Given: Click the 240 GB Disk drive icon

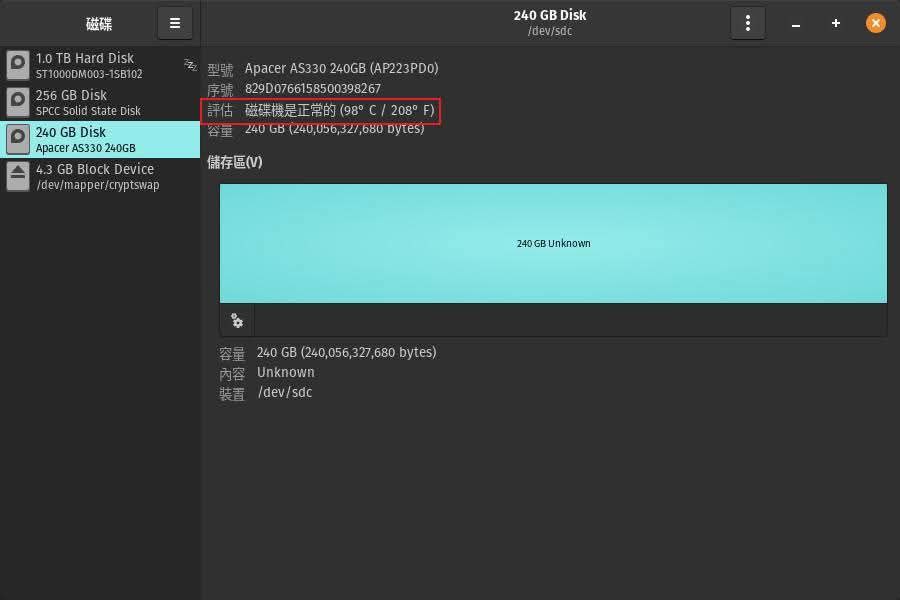Looking at the screenshot, I should pos(18,139).
